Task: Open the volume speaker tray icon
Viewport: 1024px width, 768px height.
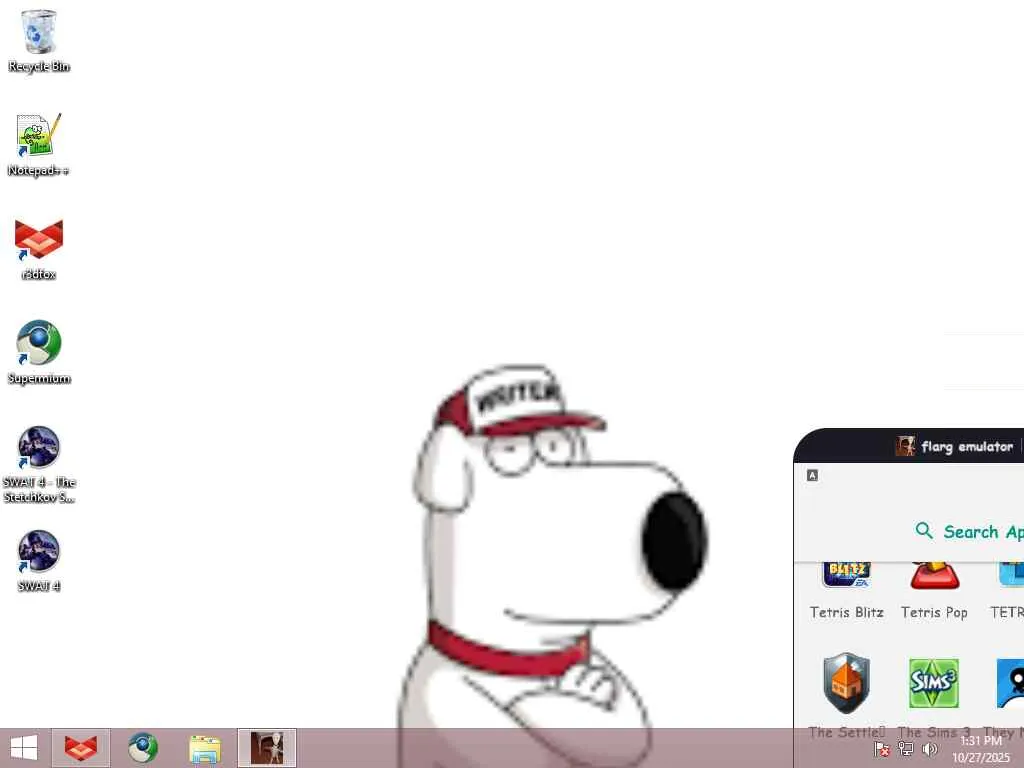Action: pos(929,749)
